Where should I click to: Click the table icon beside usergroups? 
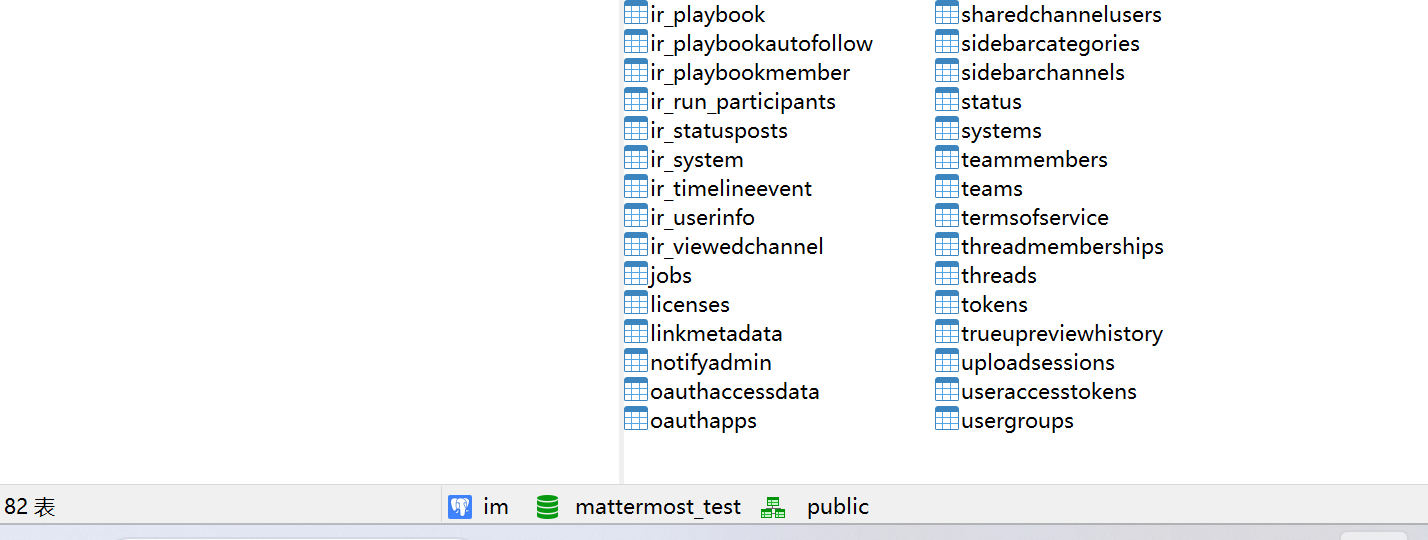click(946, 419)
